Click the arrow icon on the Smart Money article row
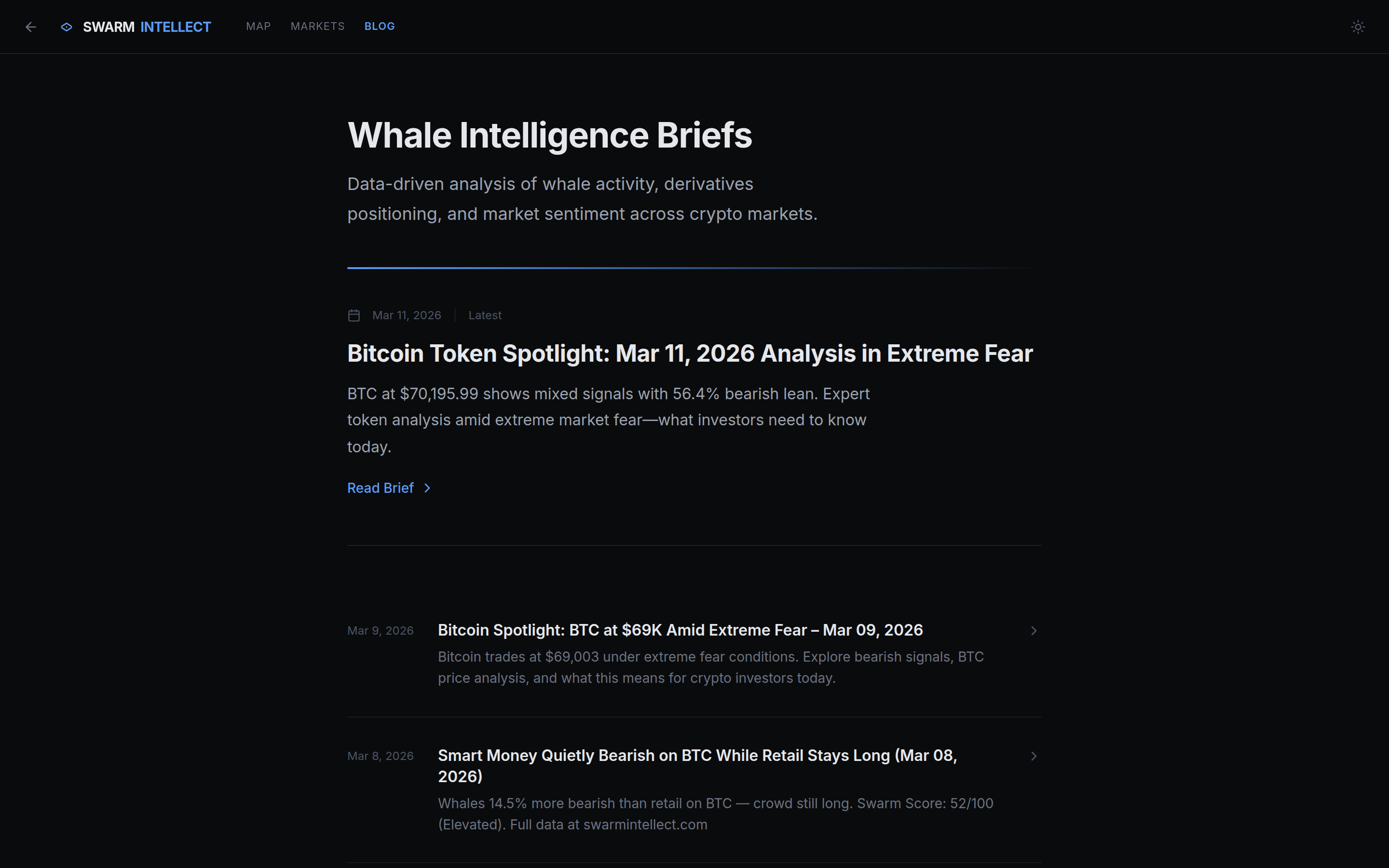The width and height of the screenshot is (1389, 868). click(x=1034, y=756)
